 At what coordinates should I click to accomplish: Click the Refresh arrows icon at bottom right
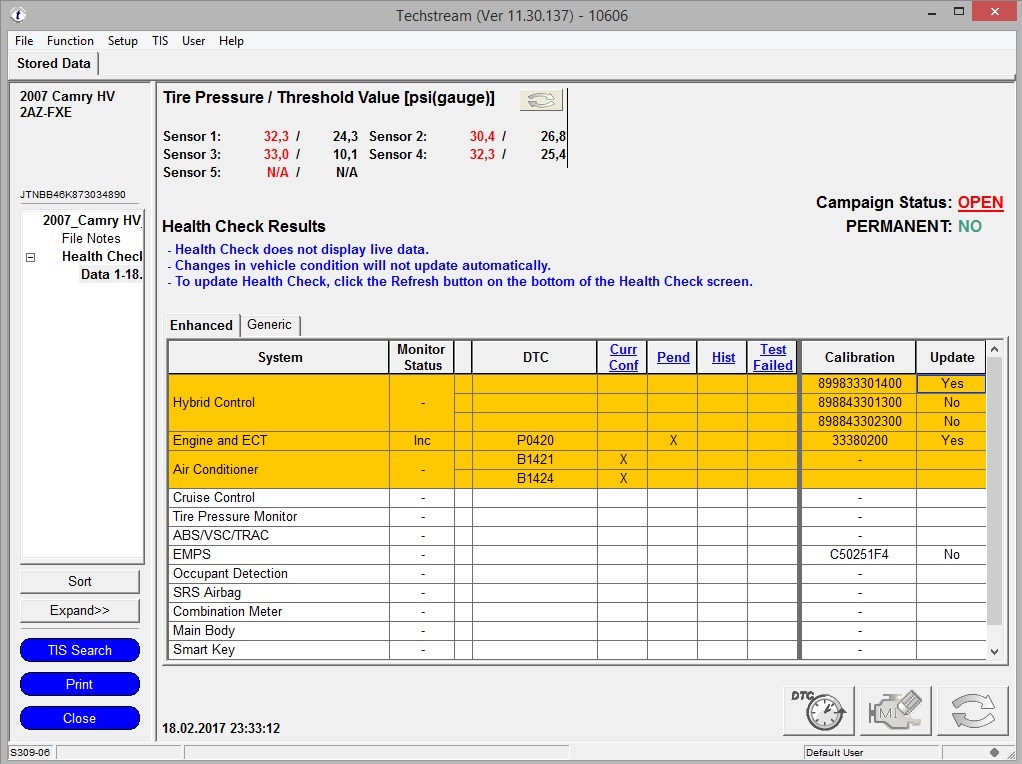pyautogui.click(x=973, y=711)
